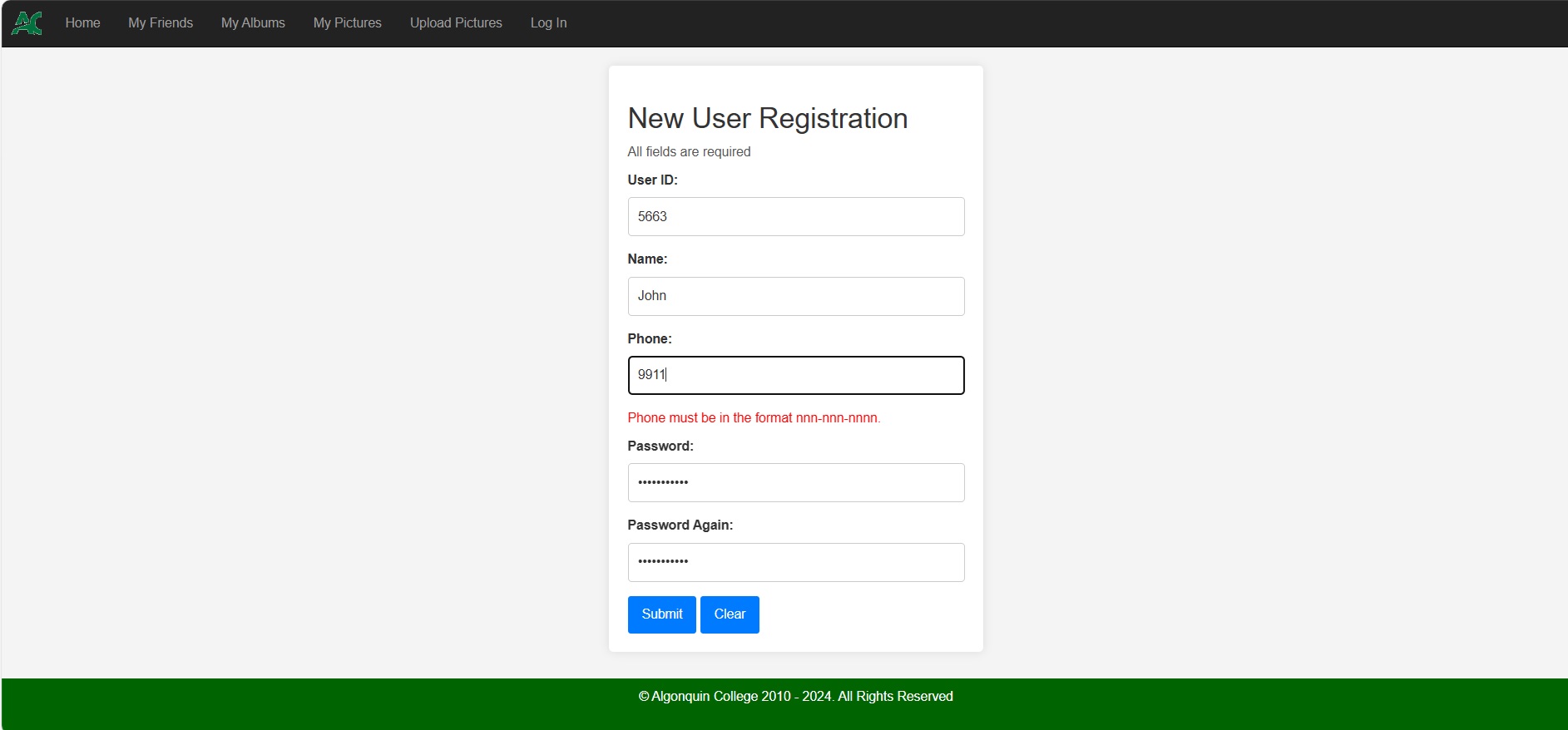The height and width of the screenshot is (730, 1568).
Task: Focus the Password Again input field
Action: (795, 562)
